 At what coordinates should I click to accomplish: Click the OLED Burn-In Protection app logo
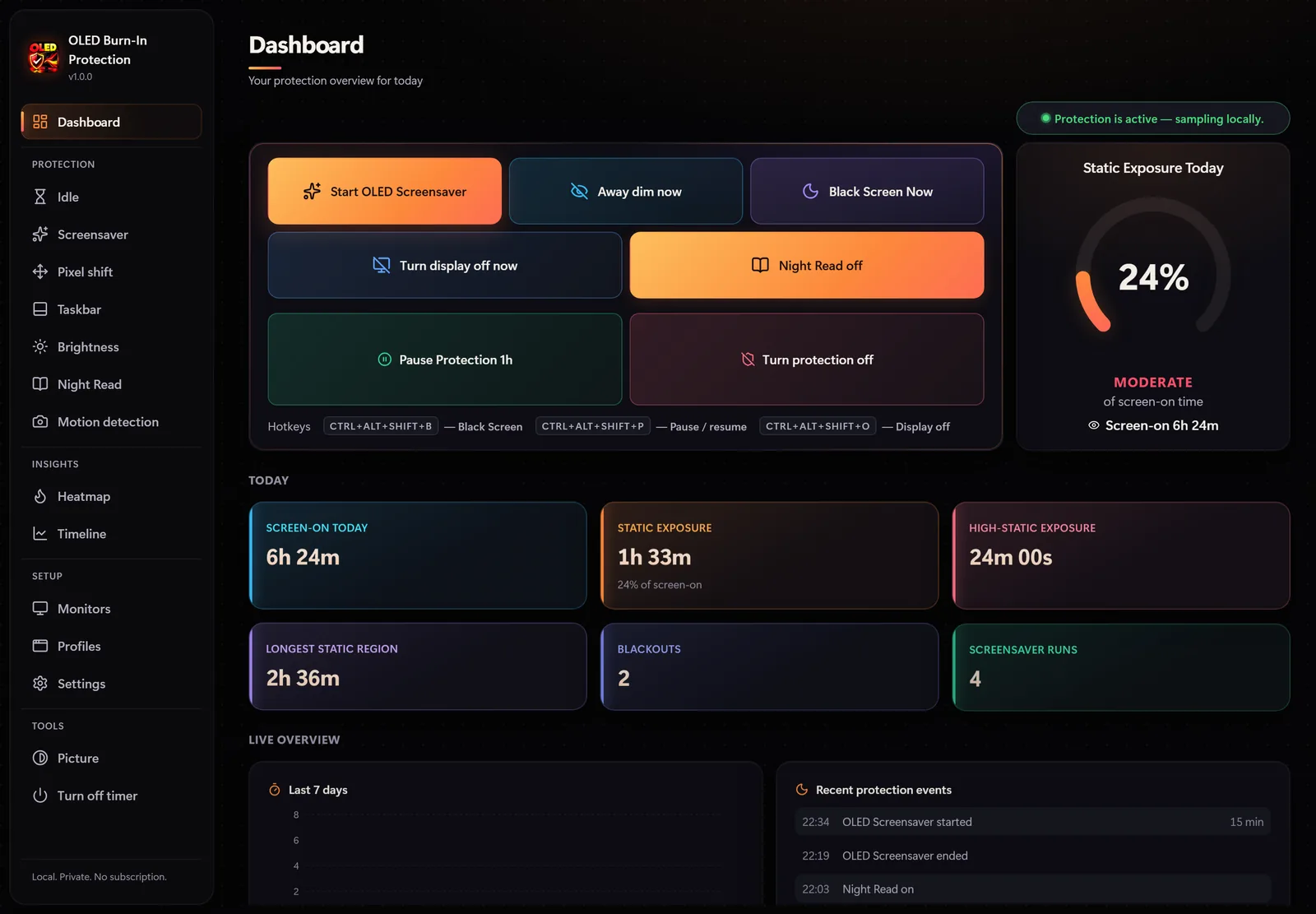pyautogui.click(x=44, y=58)
